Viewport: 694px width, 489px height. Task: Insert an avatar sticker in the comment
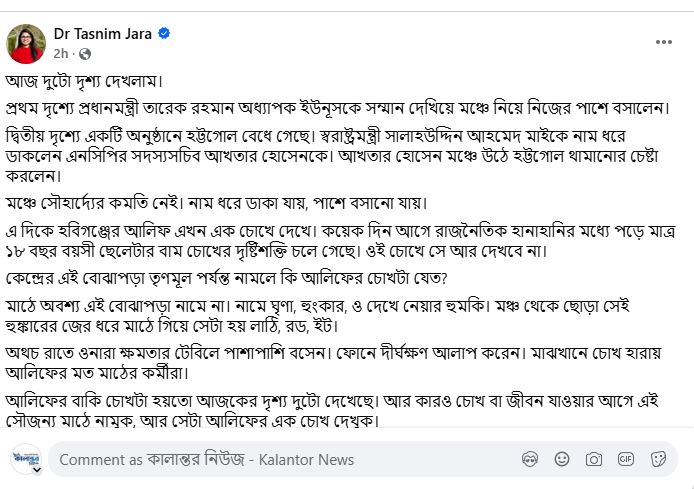pyautogui.click(x=530, y=459)
